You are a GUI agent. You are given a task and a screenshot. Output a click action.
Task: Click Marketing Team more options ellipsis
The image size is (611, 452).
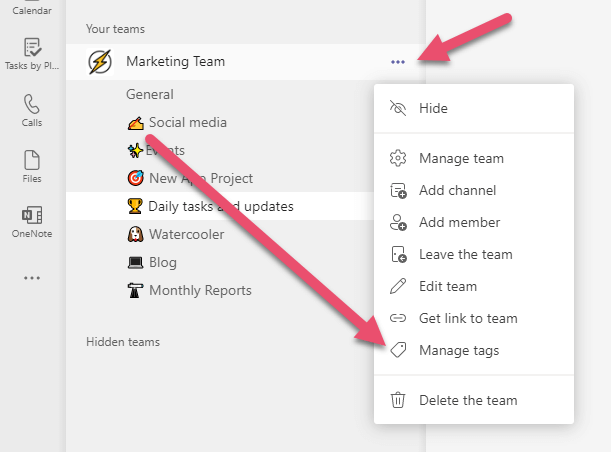tap(398, 62)
